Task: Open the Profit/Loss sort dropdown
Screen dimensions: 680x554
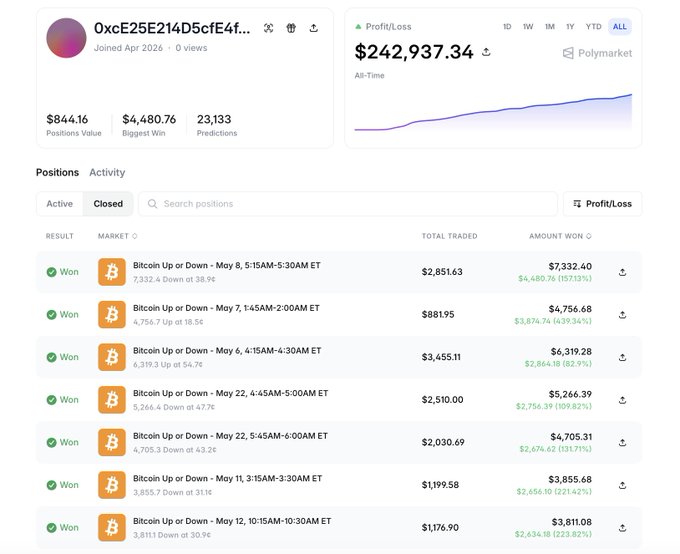Action: 602,203
